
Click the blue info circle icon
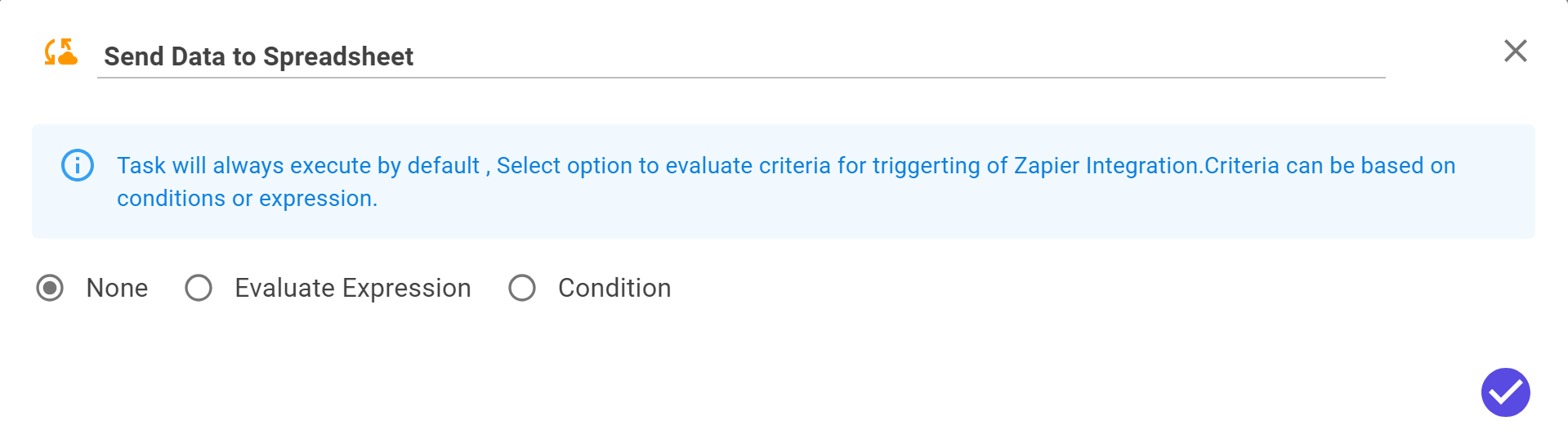click(78, 166)
